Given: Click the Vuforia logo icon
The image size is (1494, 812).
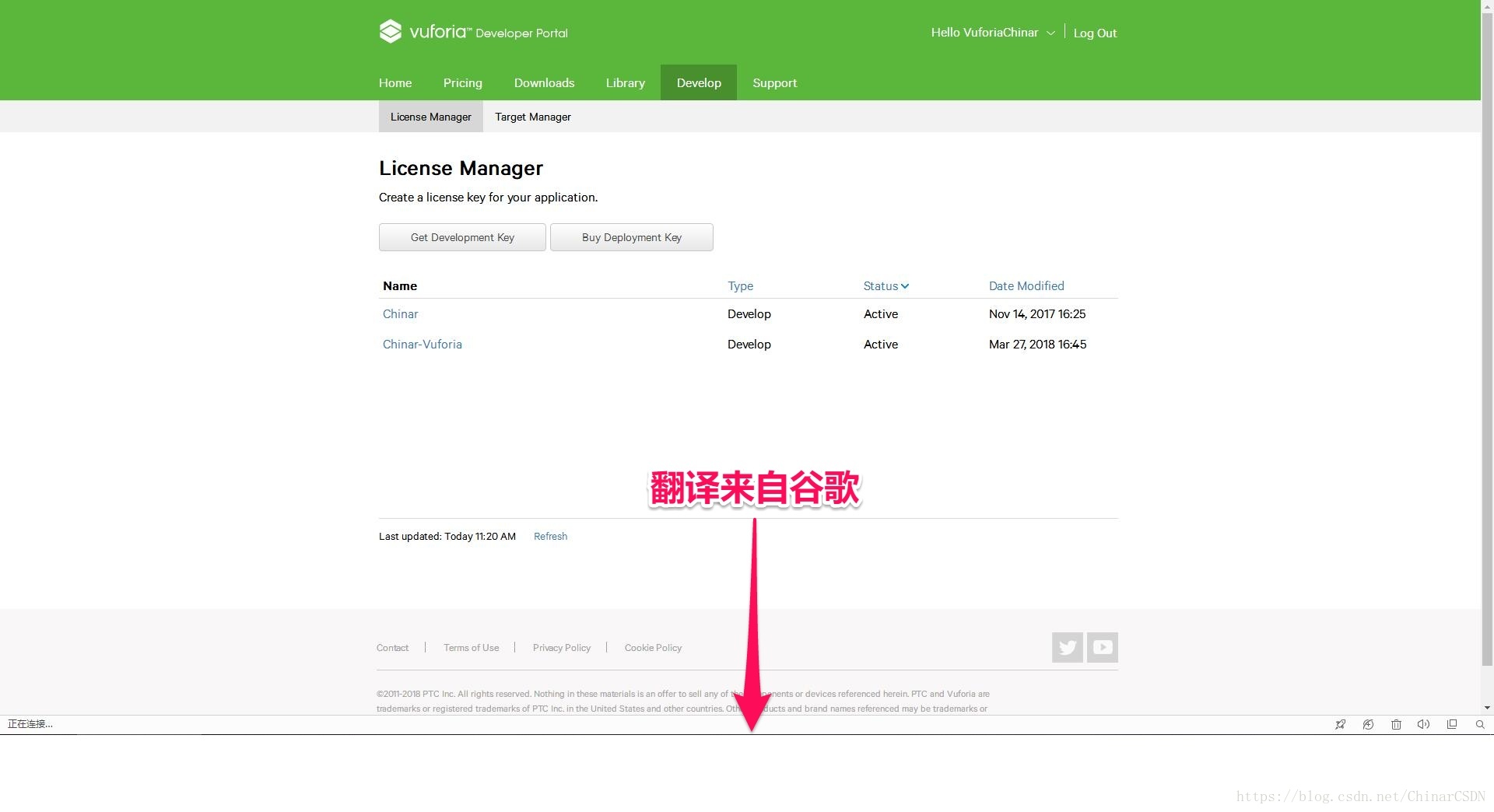Looking at the screenshot, I should tap(390, 32).
